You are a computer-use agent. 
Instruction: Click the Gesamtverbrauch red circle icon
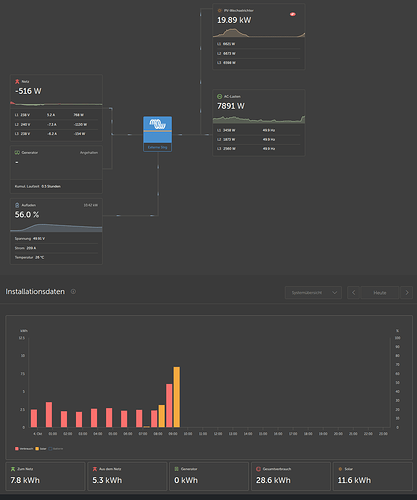(258, 469)
